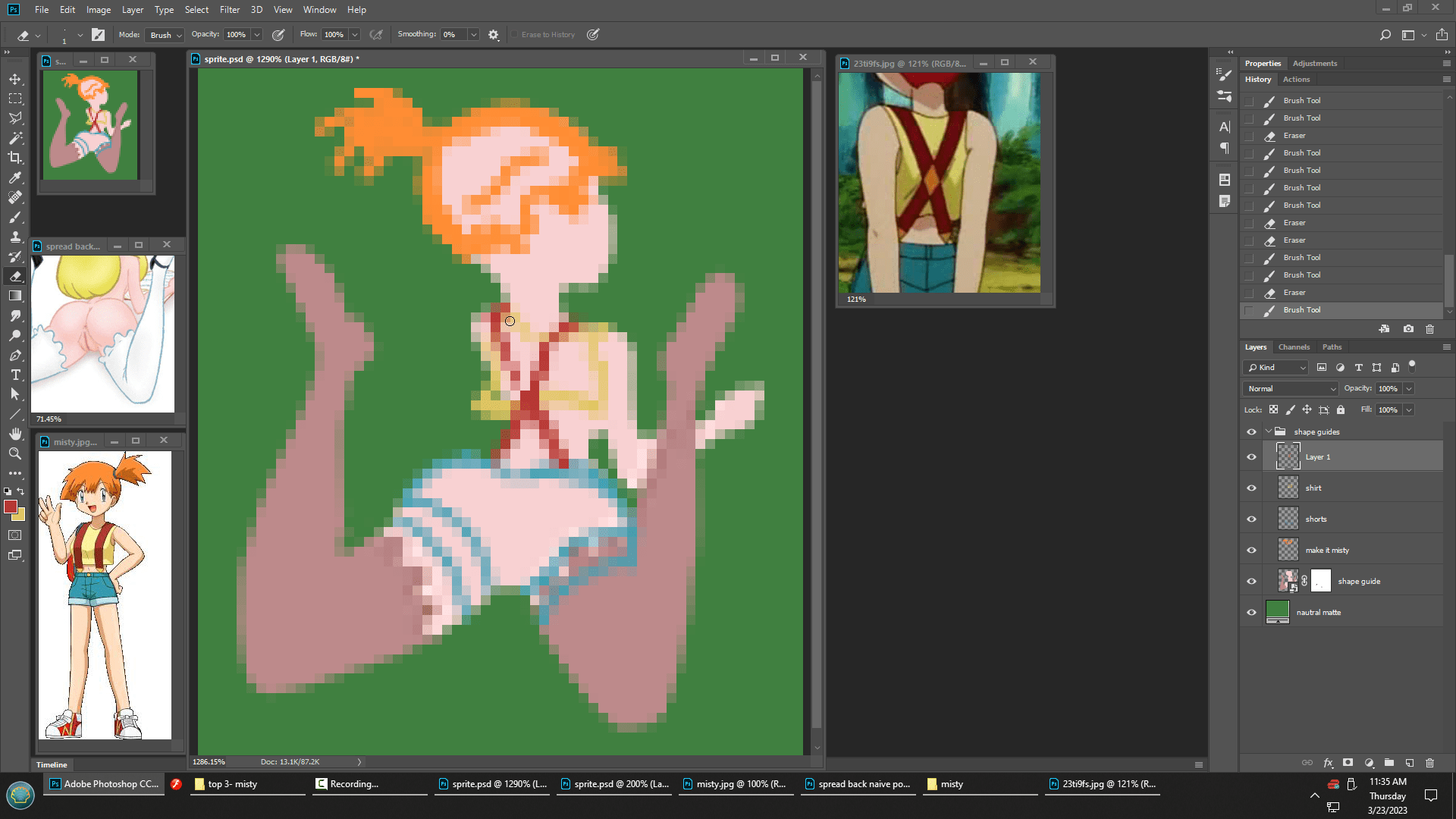Screen dimensions: 1456x819
Task: Select the Zoom tool
Action: point(15,453)
